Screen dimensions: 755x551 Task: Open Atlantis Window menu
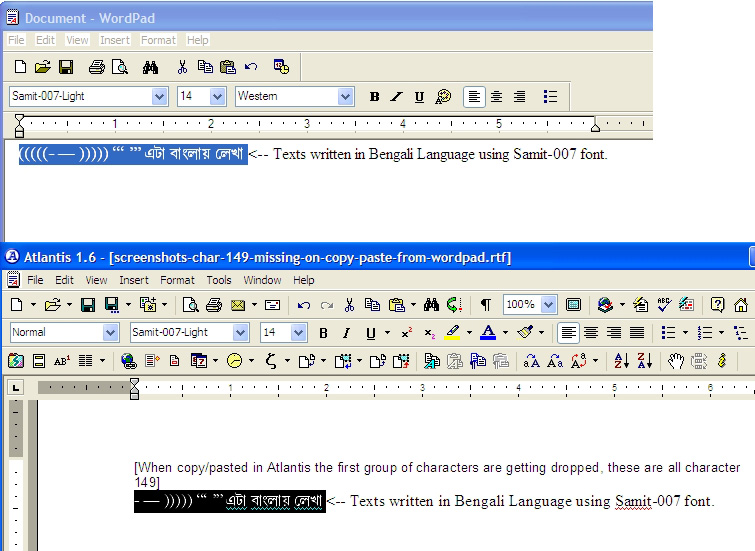pyautogui.click(x=262, y=280)
